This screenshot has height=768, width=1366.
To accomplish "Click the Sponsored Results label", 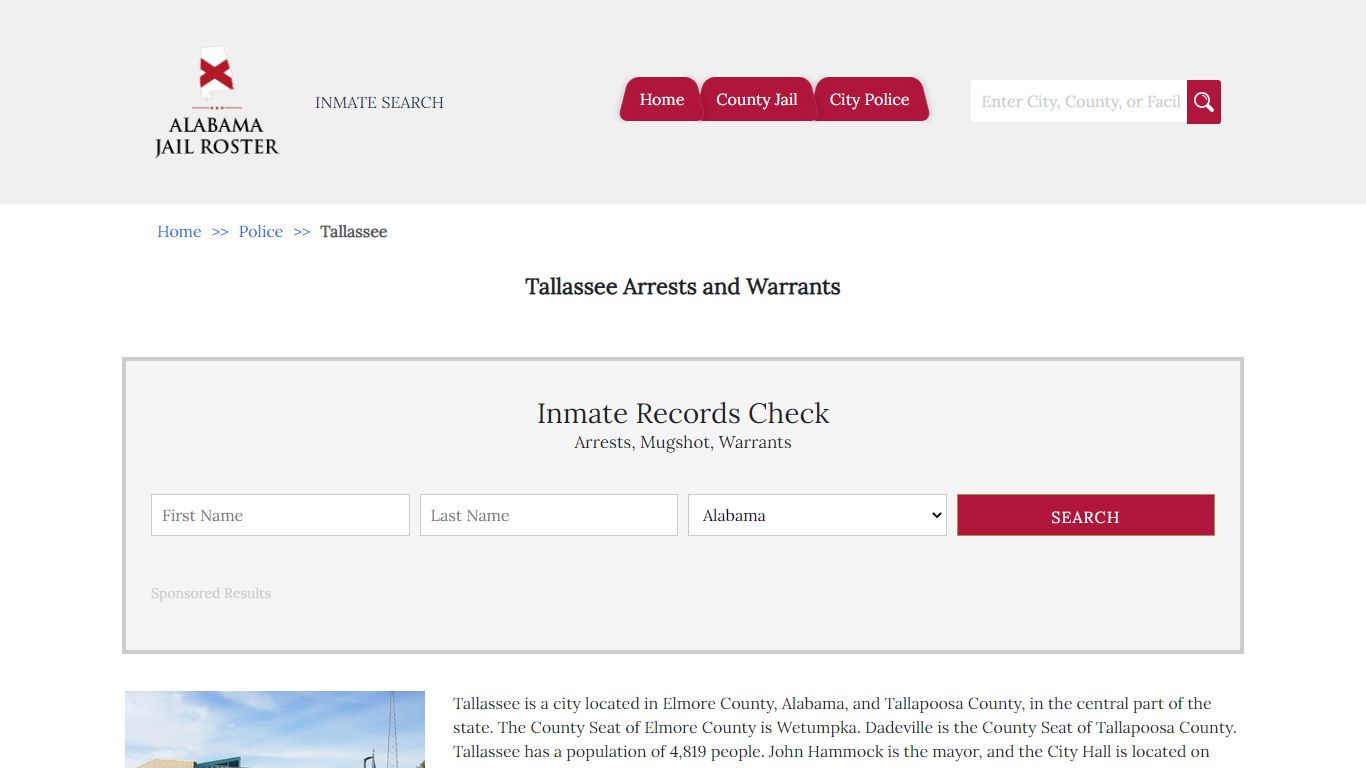I will pos(211,593).
